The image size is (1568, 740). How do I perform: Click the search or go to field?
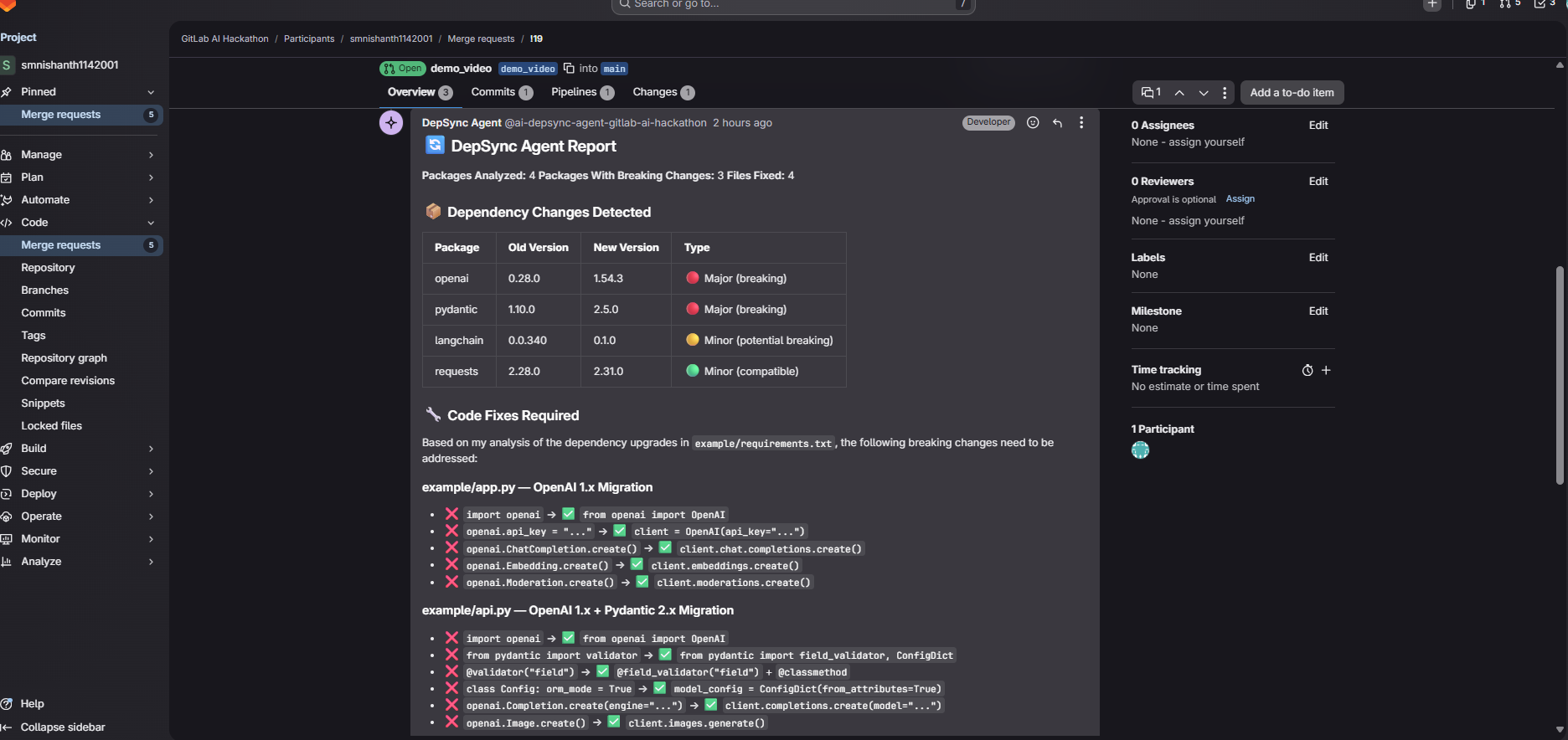793,5
